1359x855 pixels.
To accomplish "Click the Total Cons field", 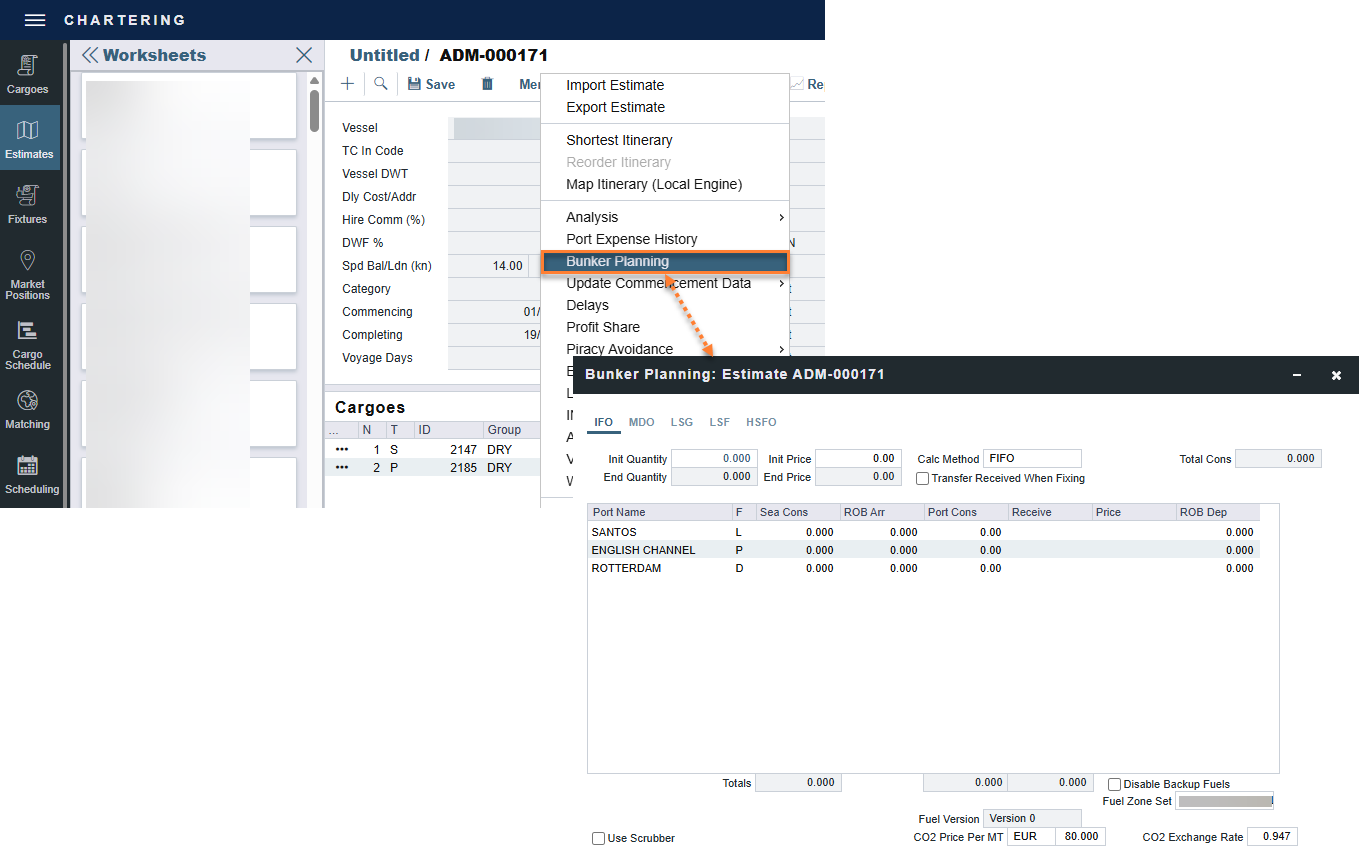I will pos(1278,458).
